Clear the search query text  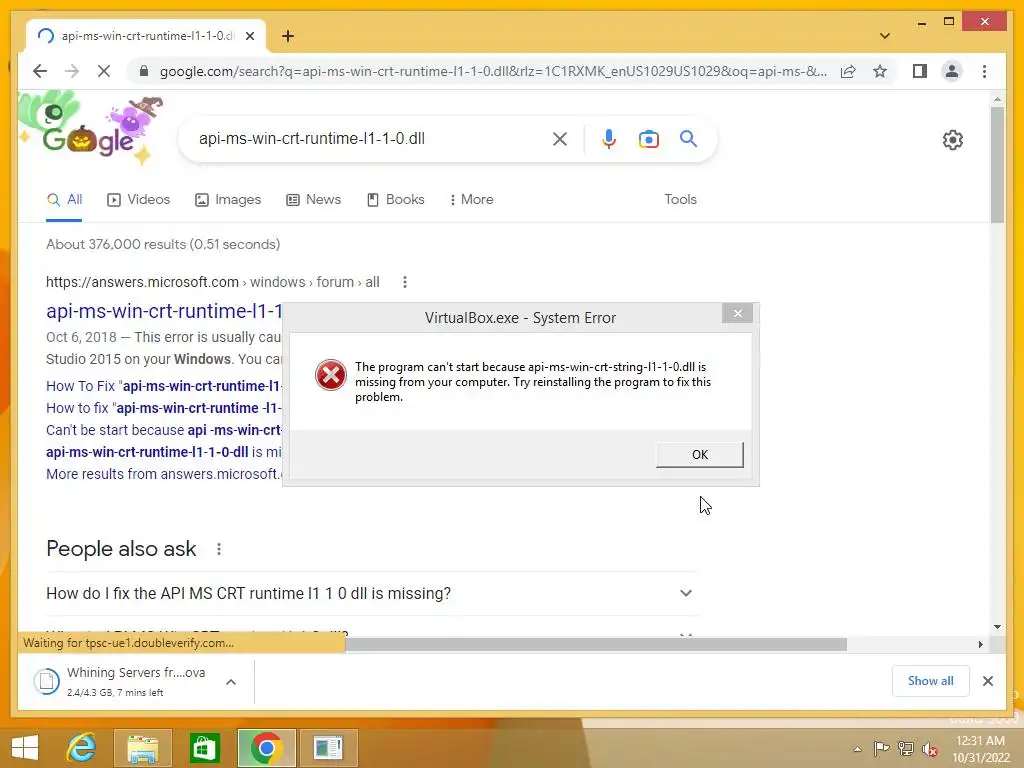560,138
